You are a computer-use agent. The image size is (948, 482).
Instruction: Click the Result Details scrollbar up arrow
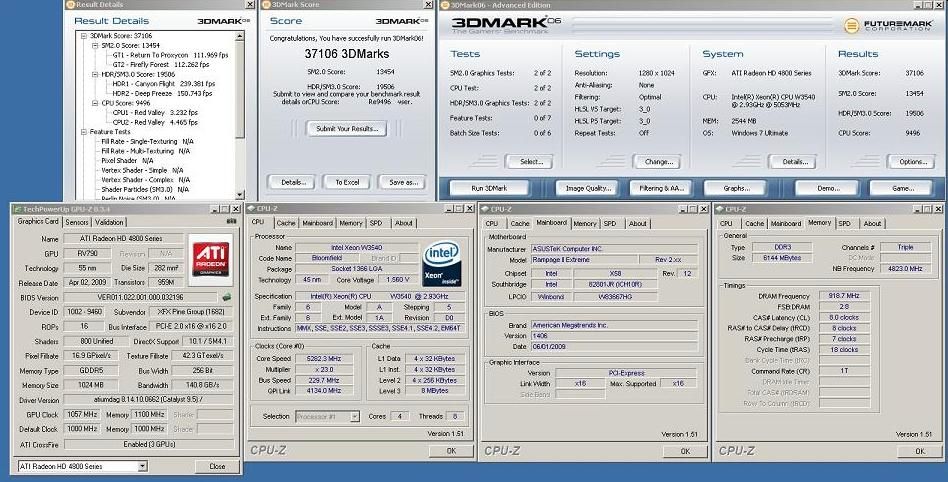pyautogui.click(x=239, y=36)
